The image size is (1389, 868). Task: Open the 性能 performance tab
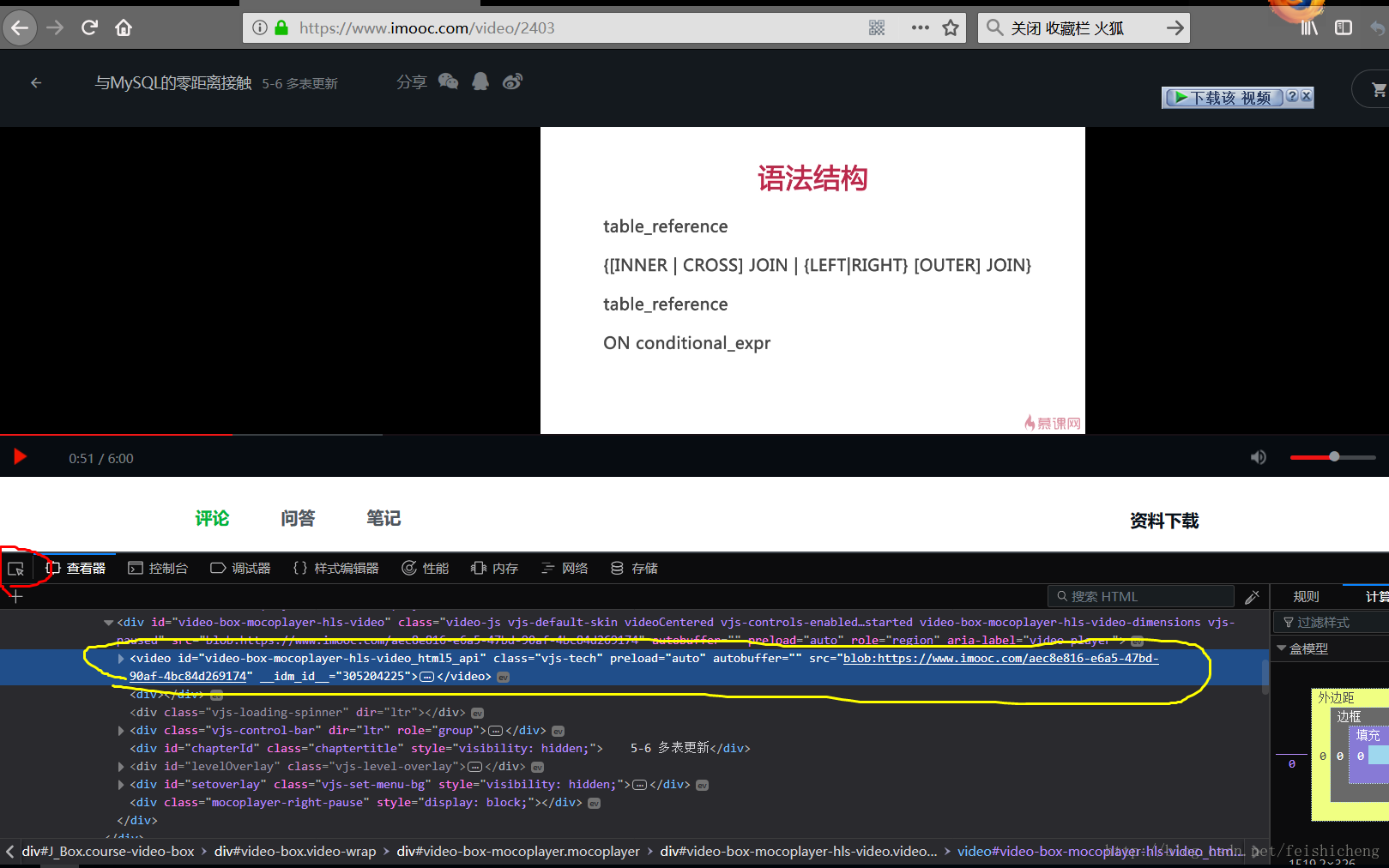pos(426,568)
